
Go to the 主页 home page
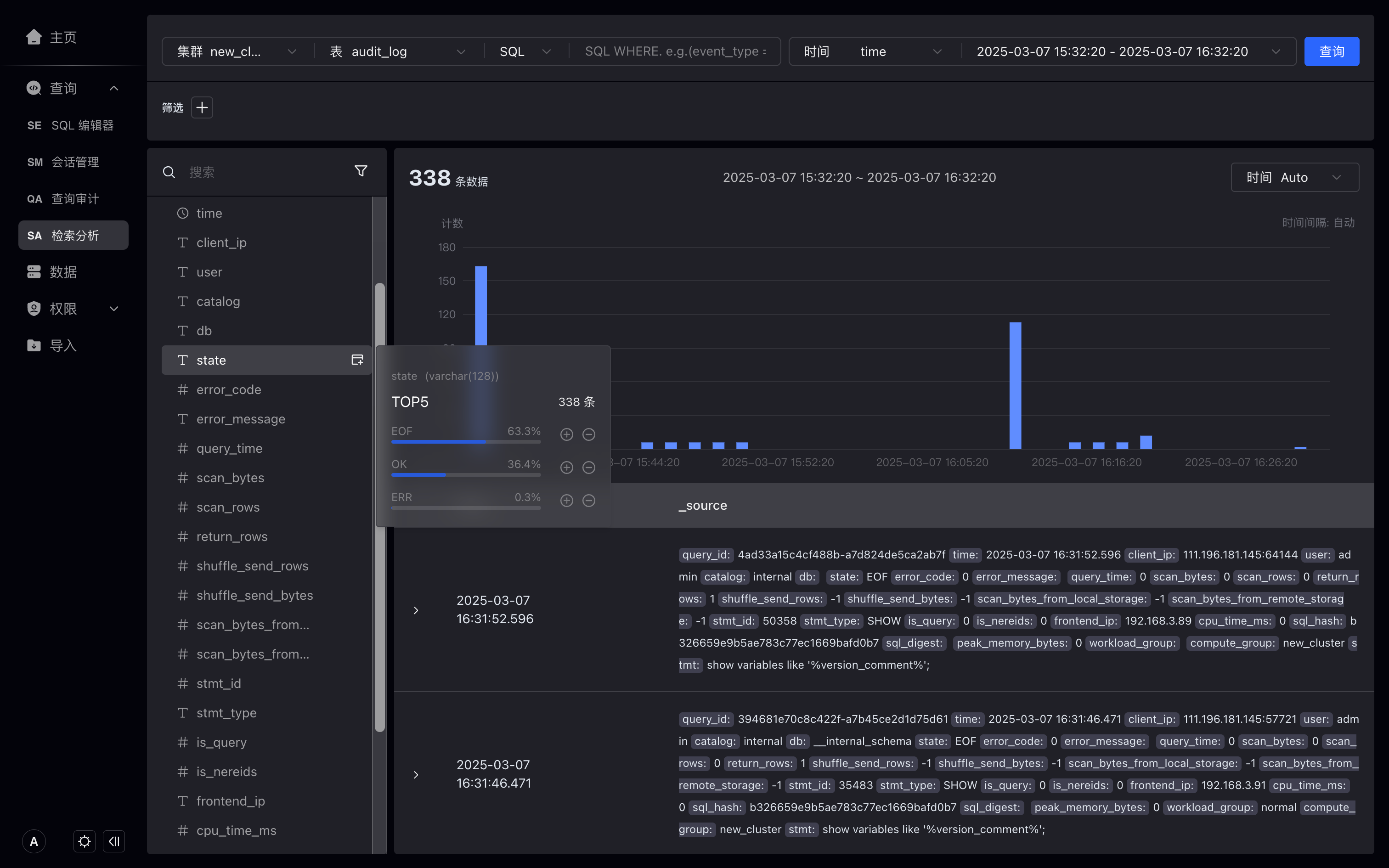pos(51,37)
